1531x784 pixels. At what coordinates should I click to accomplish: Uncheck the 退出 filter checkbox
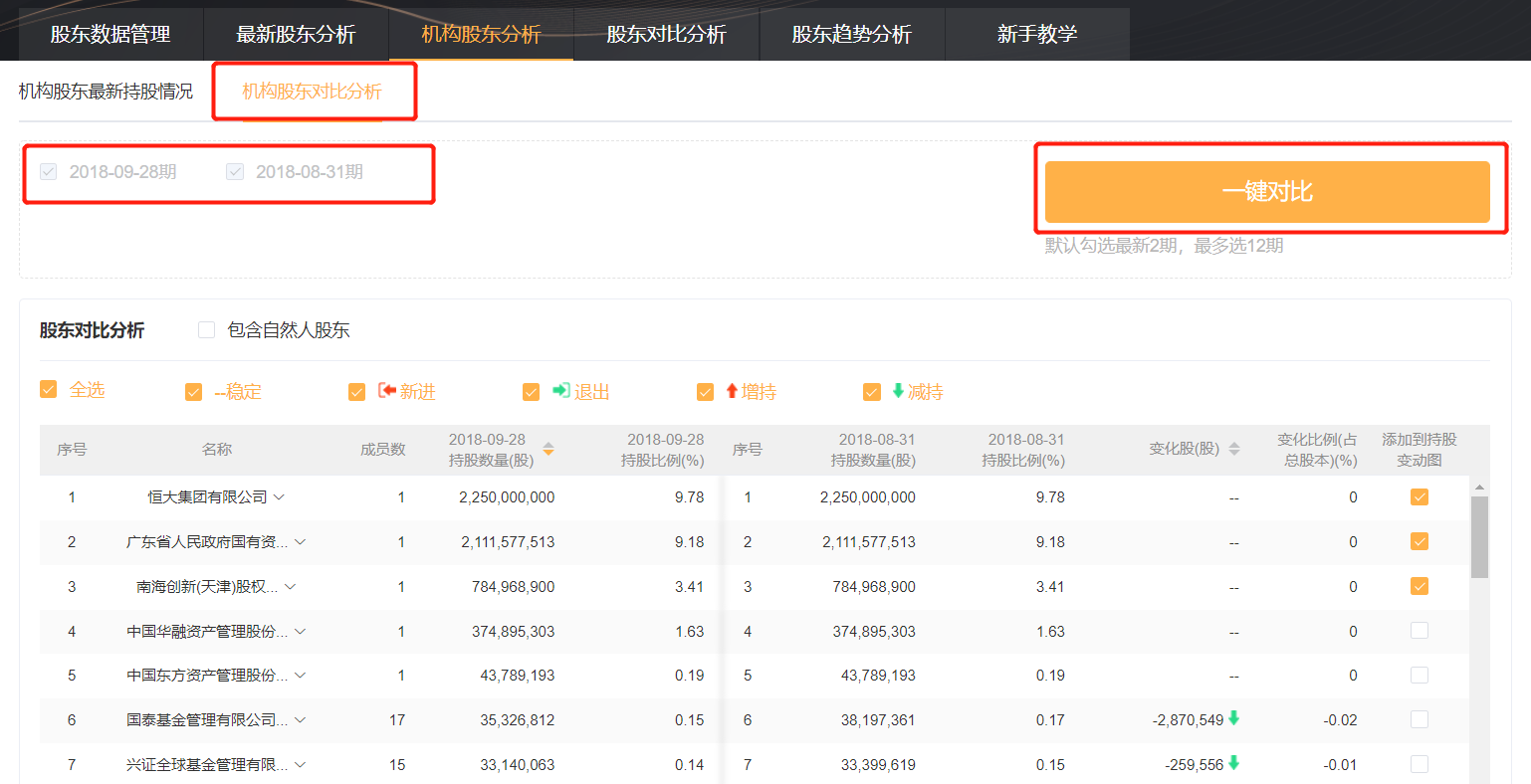[531, 392]
